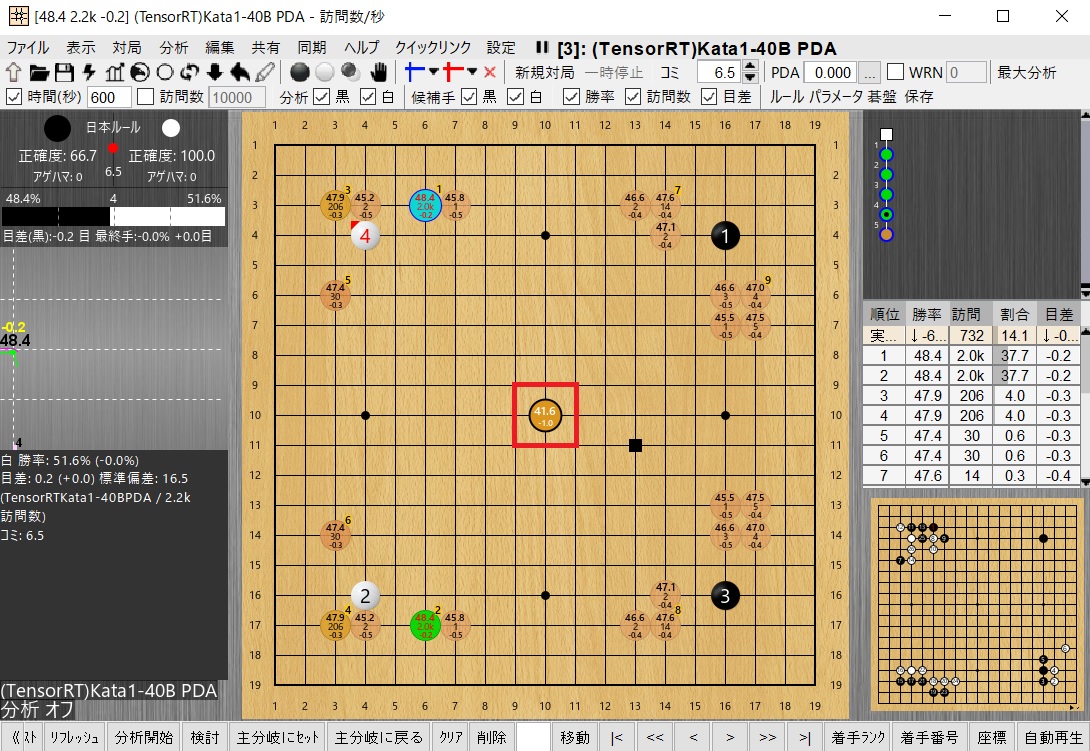Enable the WRN checkbox
Screen dimensions: 1090x751
(895, 72)
